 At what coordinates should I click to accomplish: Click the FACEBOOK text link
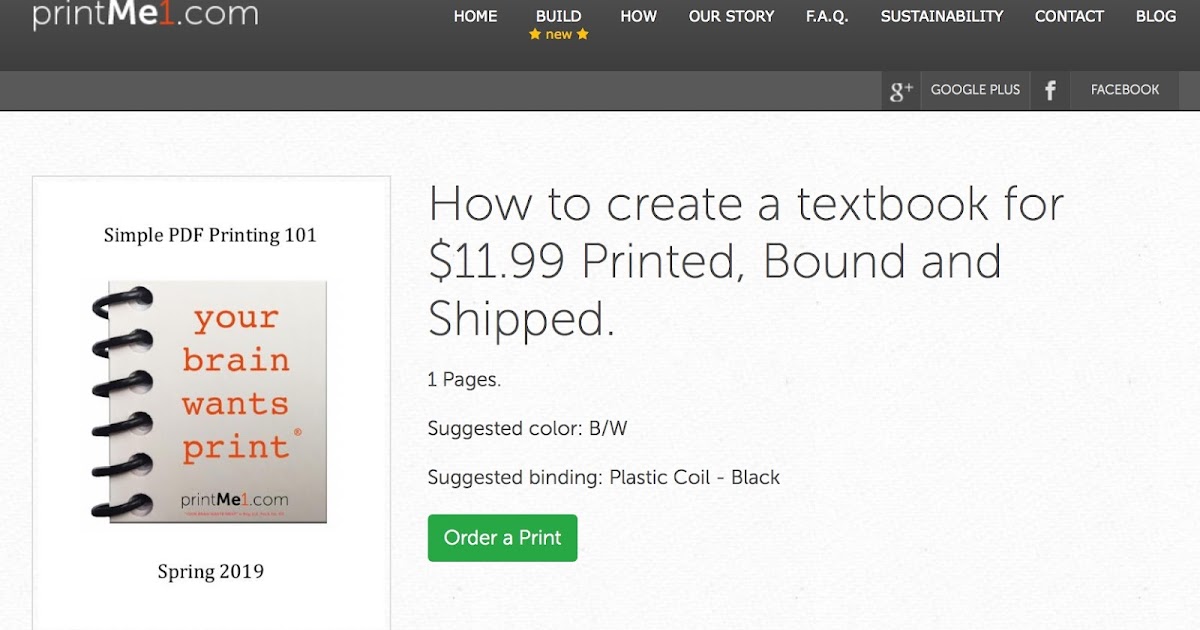coord(1125,90)
